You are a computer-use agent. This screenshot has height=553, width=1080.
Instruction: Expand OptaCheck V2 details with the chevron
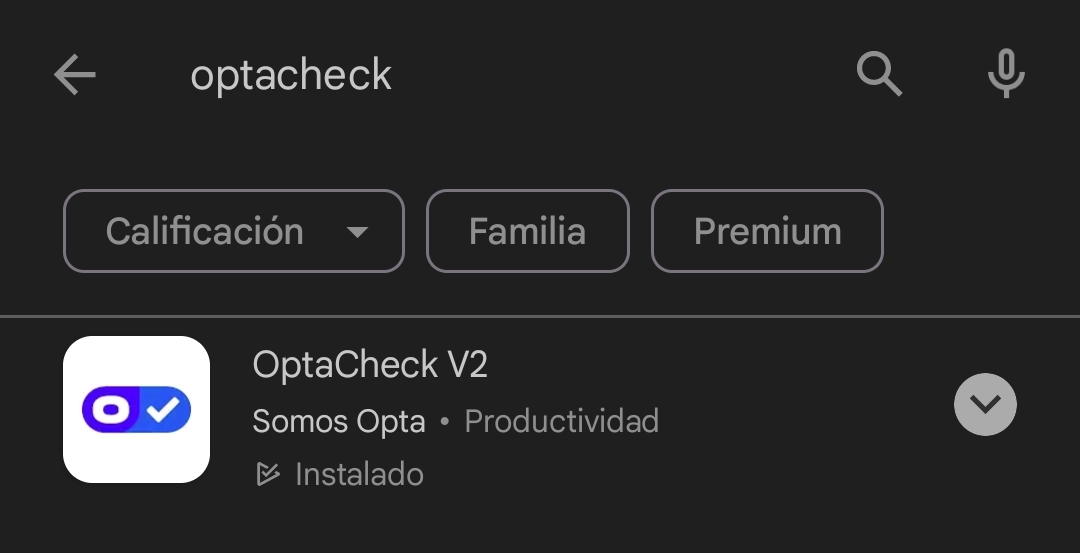pos(985,405)
